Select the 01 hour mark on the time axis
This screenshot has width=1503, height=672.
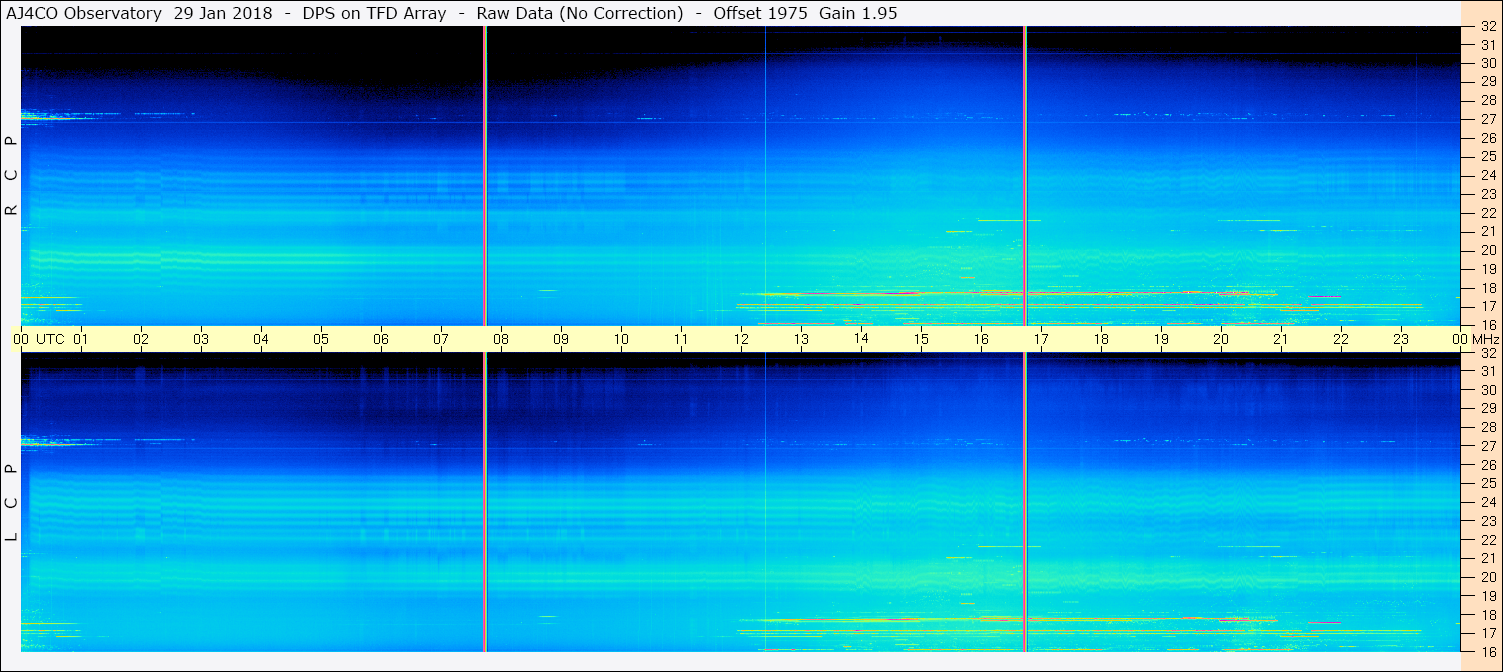coord(81,339)
